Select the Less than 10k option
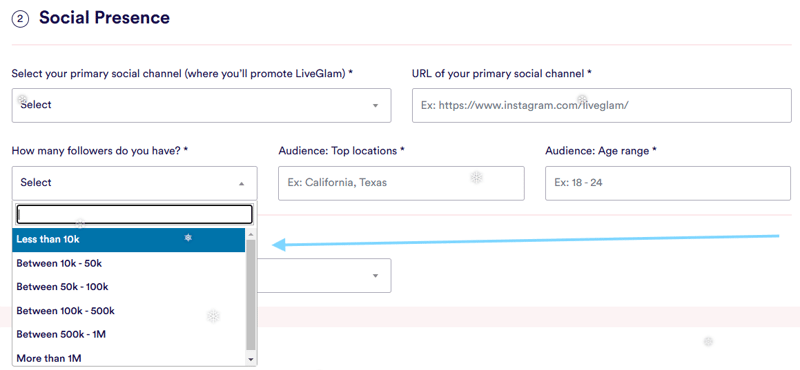 tap(129, 239)
